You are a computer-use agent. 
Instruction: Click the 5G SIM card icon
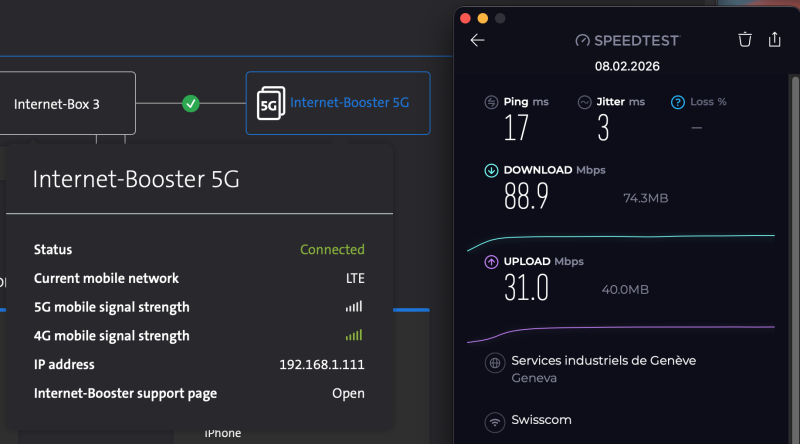click(x=270, y=103)
